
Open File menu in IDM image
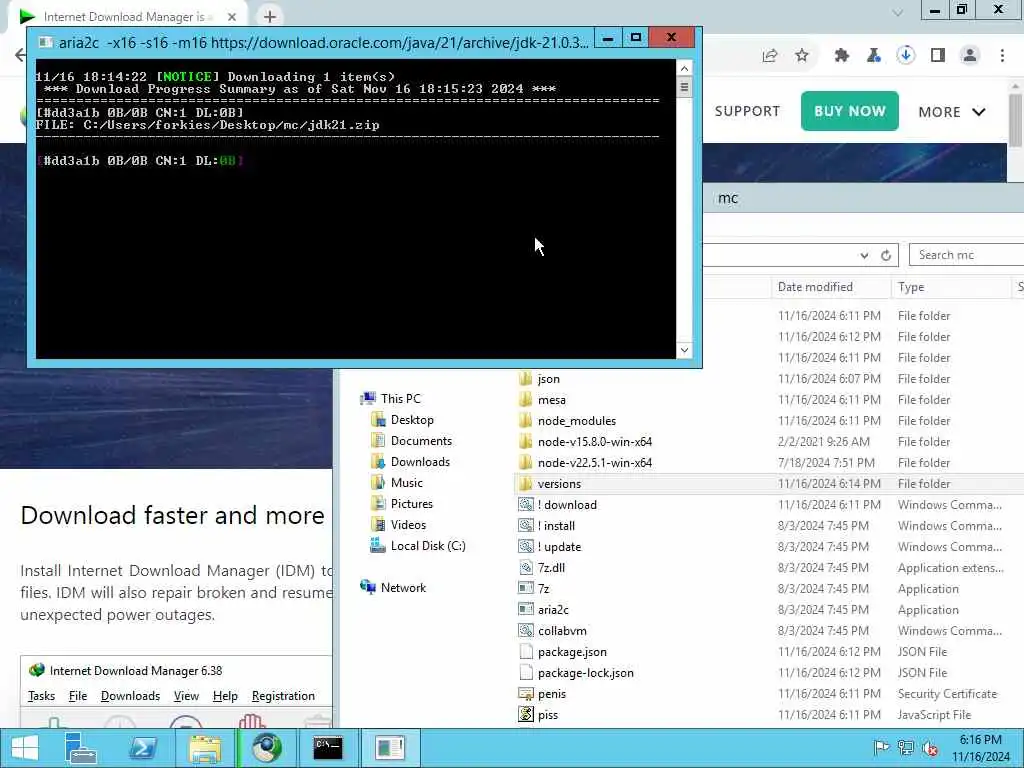pyautogui.click(x=78, y=696)
